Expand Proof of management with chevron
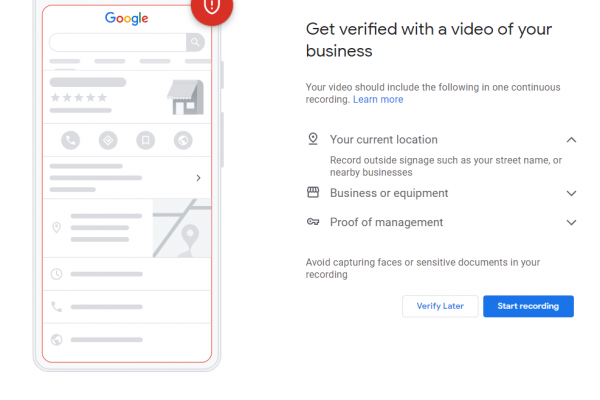This screenshot has width=600, height=400. pyautogui.click(x=571, y=222)
